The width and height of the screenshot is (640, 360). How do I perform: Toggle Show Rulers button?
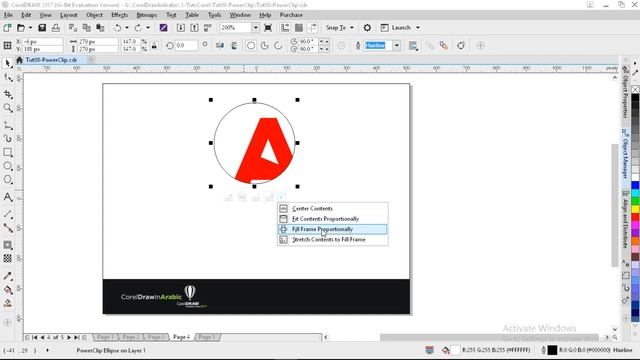tap(285, 28)
